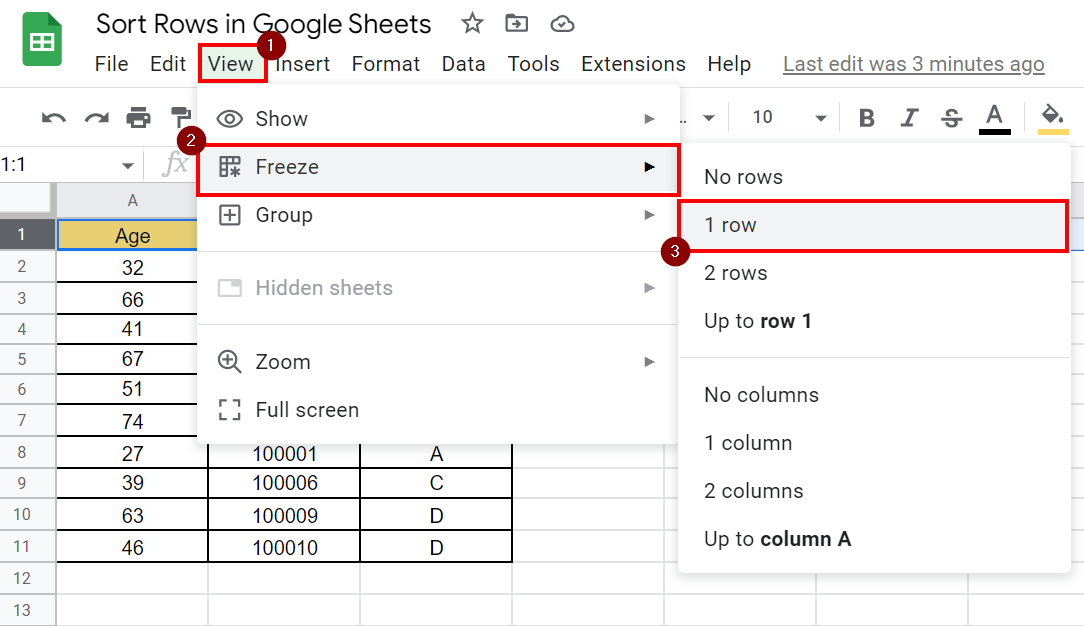Select No columns freeze option

[874, 395]
